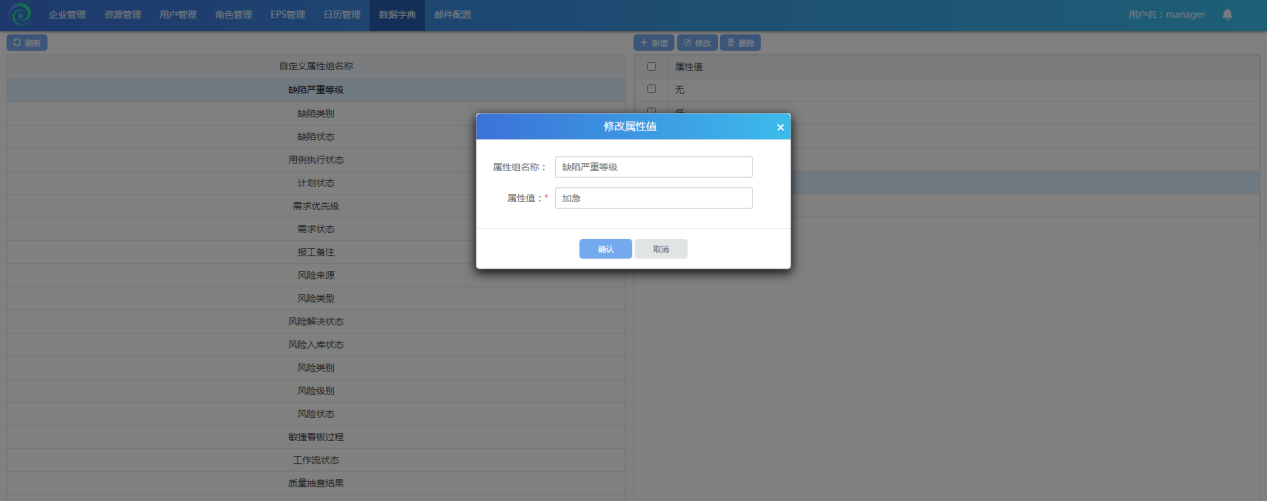The width and height of the screenshot is (1267, 501).
Task: Open the EPS管理 menu
Action: click(288, 15)
